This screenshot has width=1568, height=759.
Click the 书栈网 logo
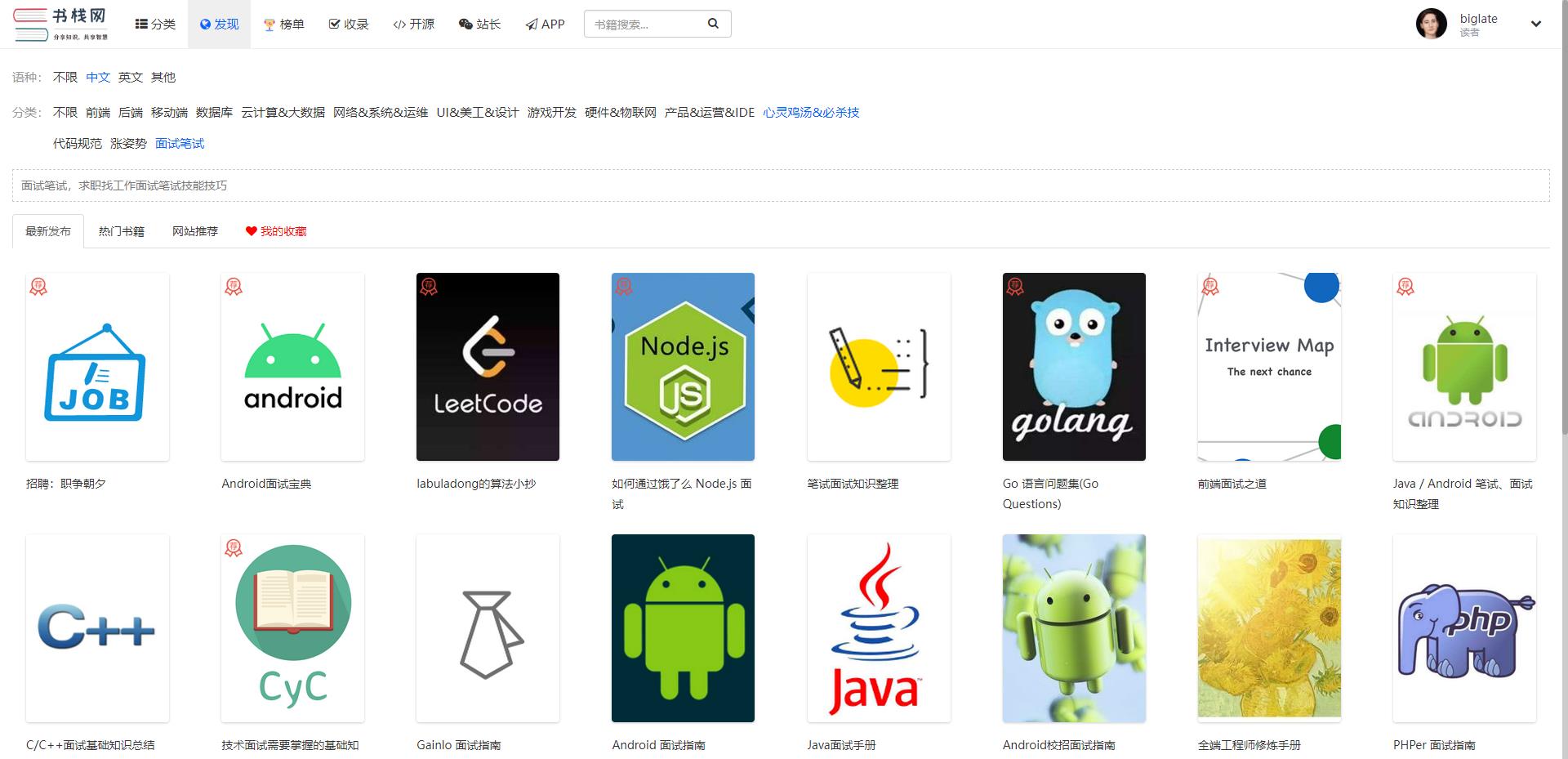(60, 24)
